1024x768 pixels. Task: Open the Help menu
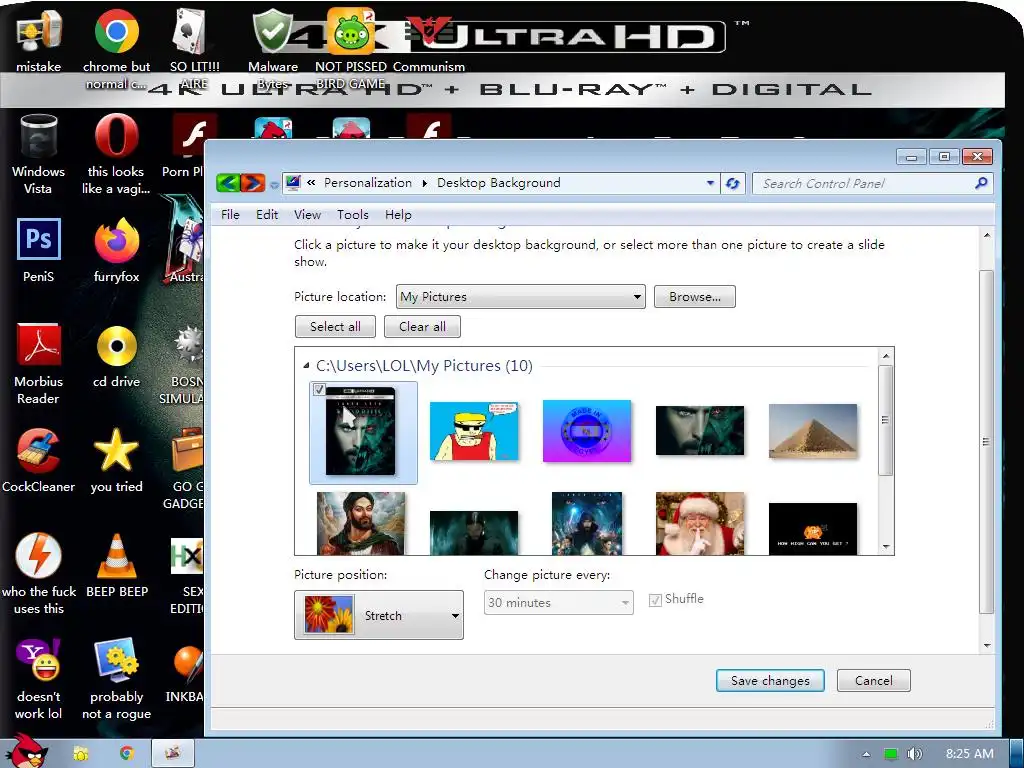coord(398,215)
